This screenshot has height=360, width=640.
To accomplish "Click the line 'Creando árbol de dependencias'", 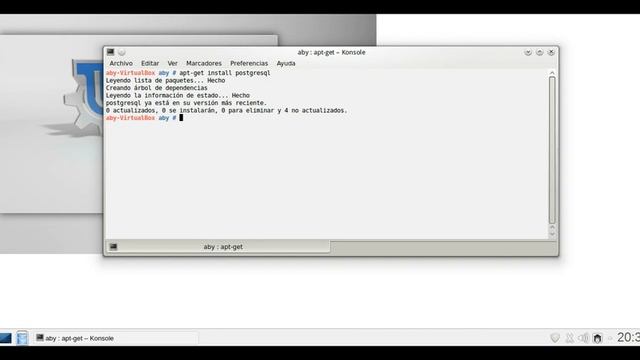I will 156,88.
